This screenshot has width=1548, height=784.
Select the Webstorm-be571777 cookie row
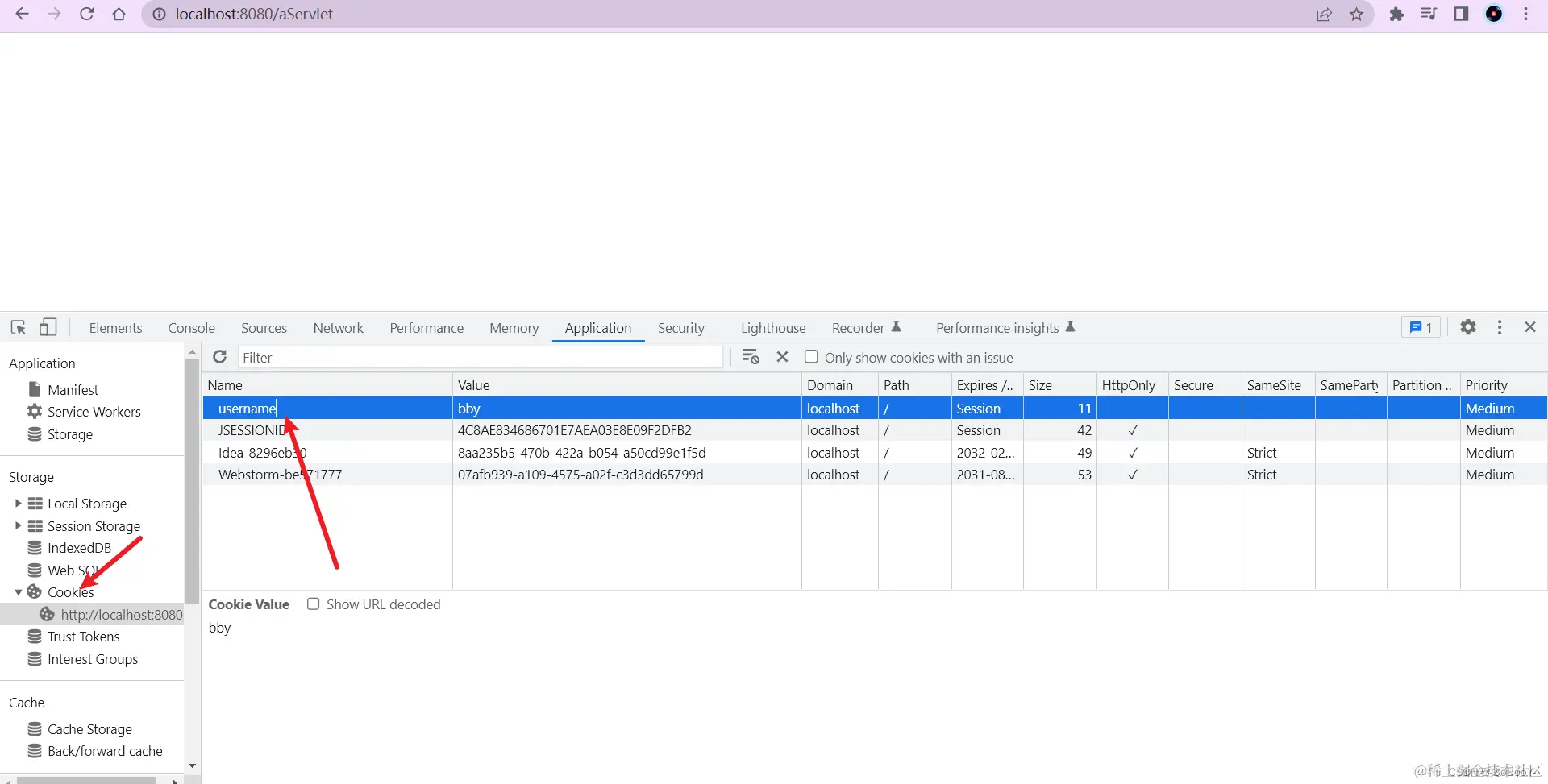point(874,475)
